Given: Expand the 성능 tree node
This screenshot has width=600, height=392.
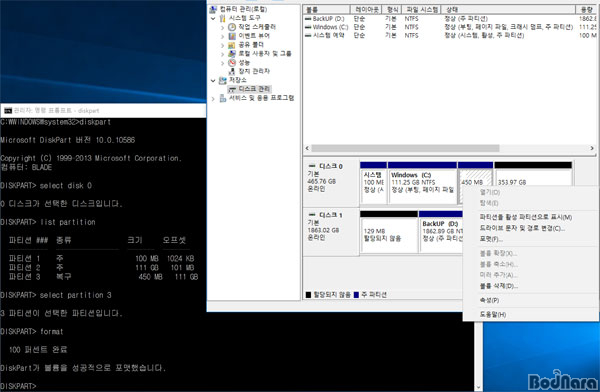Looking at the screenshot, I should click(222, 63).
